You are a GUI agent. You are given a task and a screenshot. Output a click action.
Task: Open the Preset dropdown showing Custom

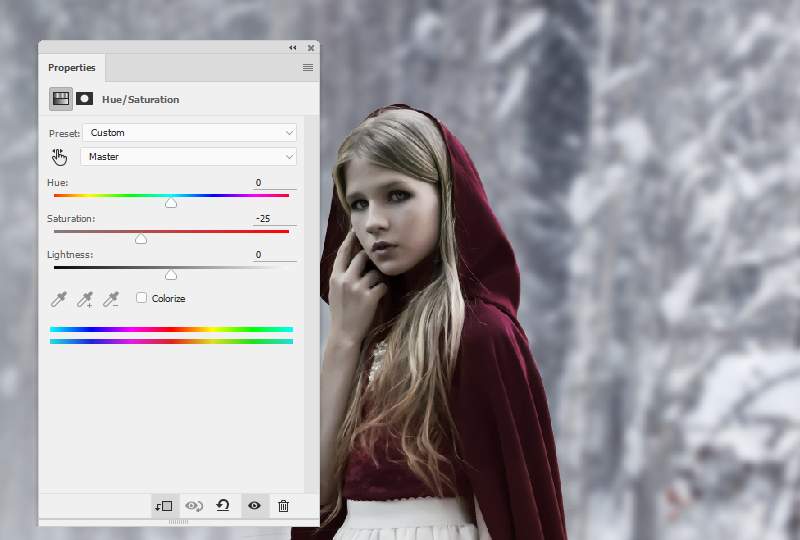click(190, 132)
